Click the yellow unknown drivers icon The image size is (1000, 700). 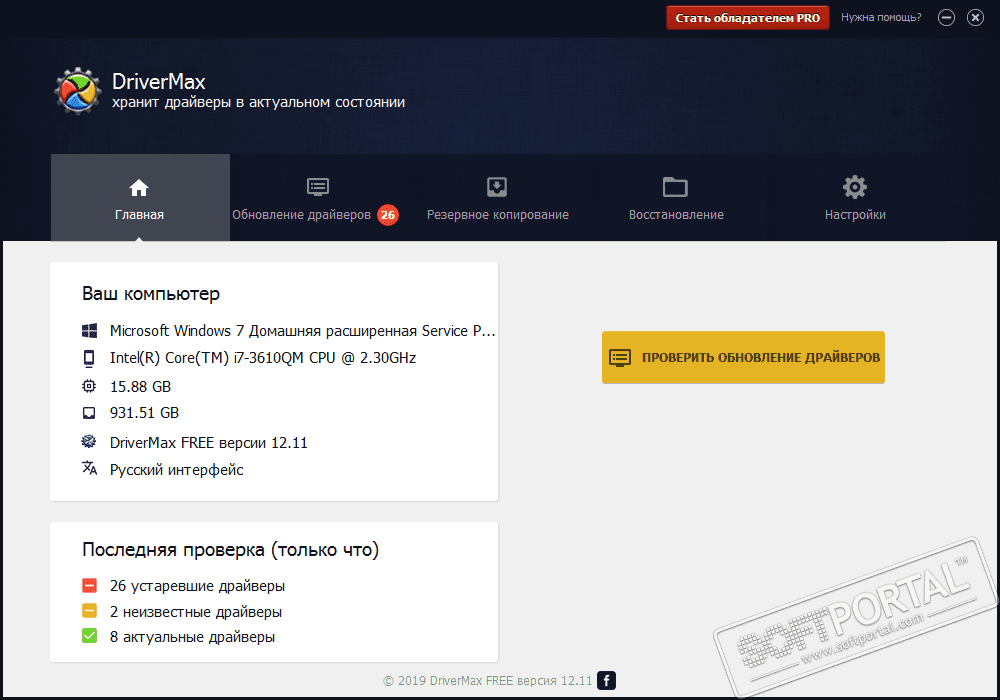click(89, 611)
